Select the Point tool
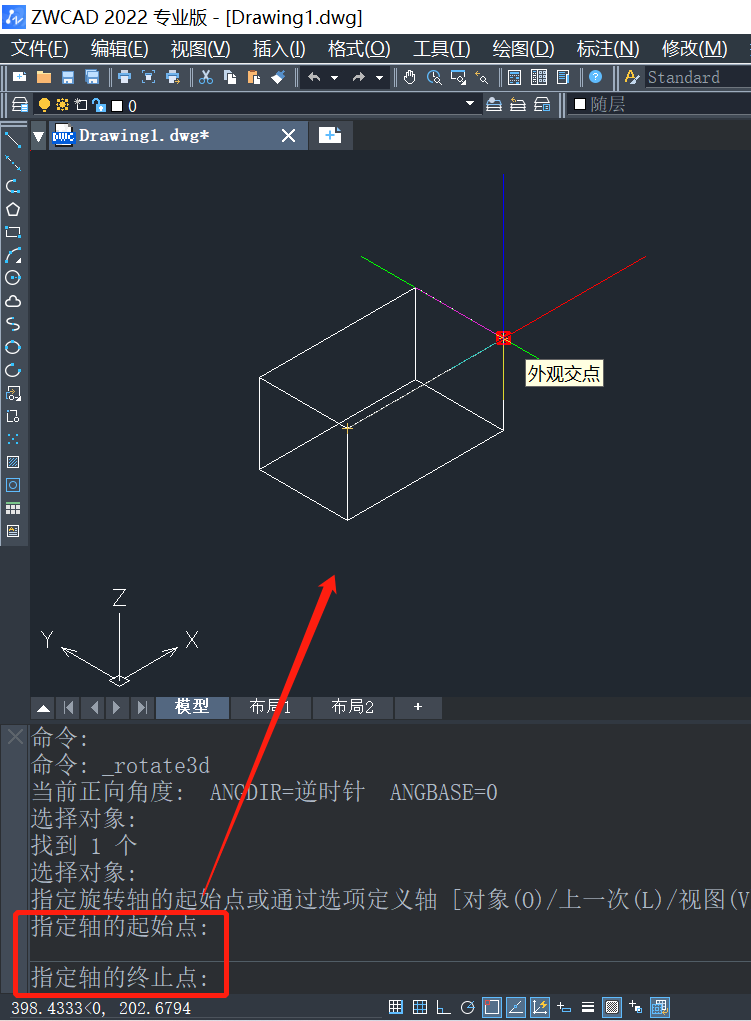Image resolution: width=751 pixels, height=1021 pixels. click(x=13, y=439)
